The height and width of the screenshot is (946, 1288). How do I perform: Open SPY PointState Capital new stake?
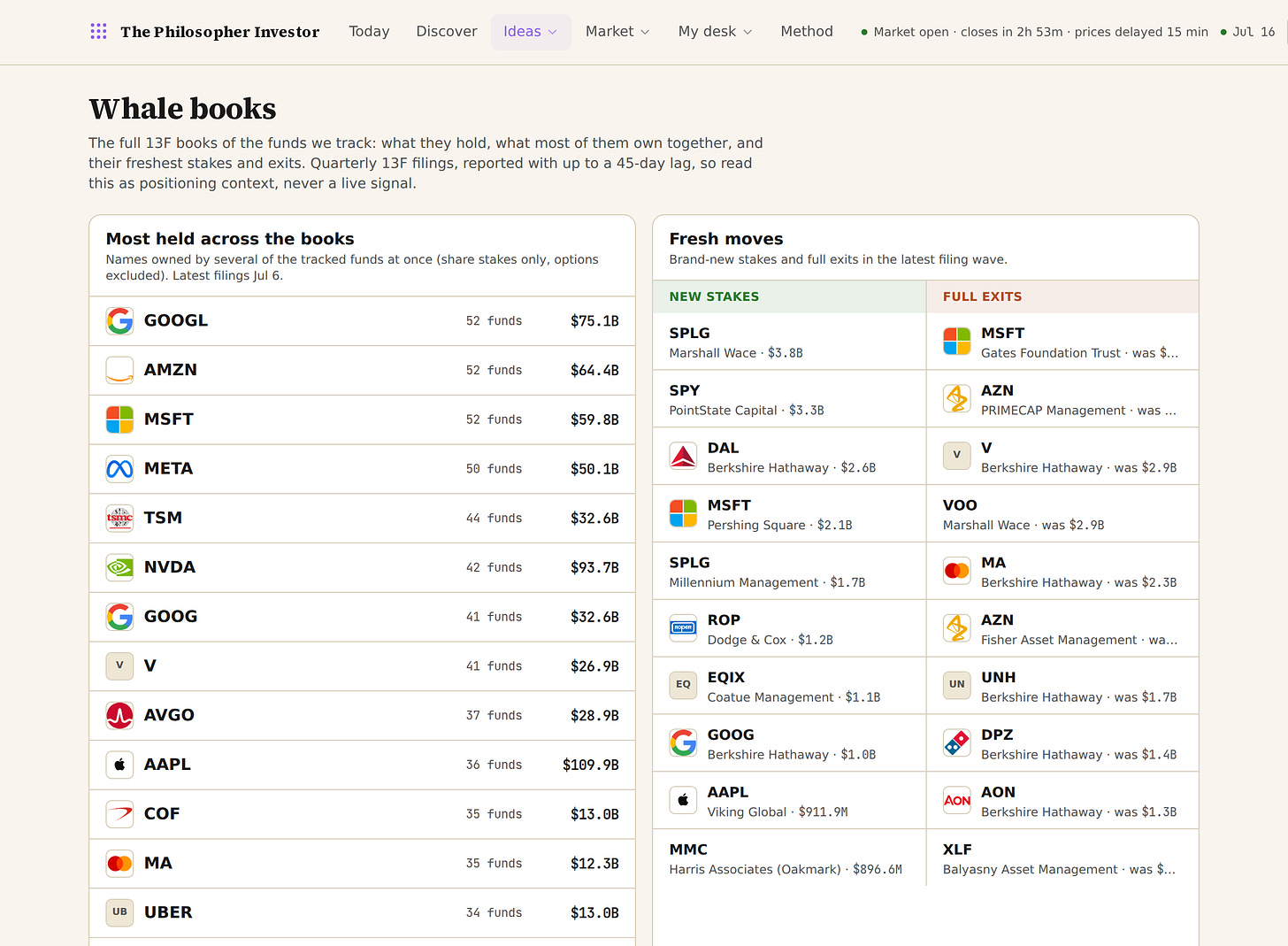pos(789,399)
